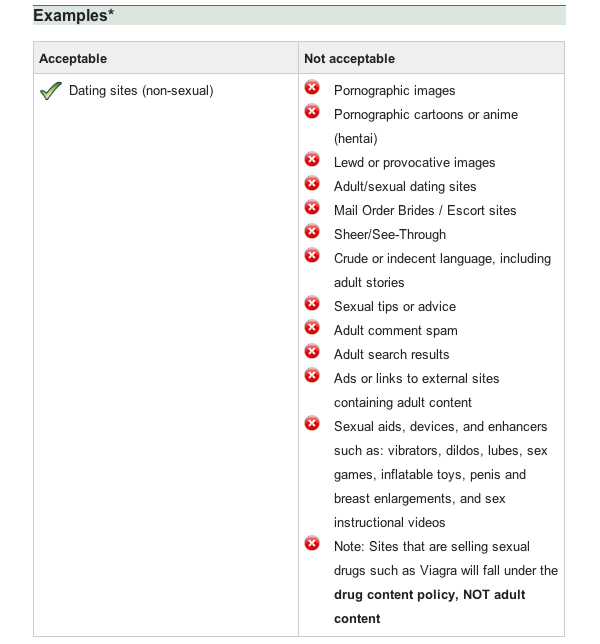Click the red X beside Crude or indecent language
600x644 pixels.
pos(312,255)
